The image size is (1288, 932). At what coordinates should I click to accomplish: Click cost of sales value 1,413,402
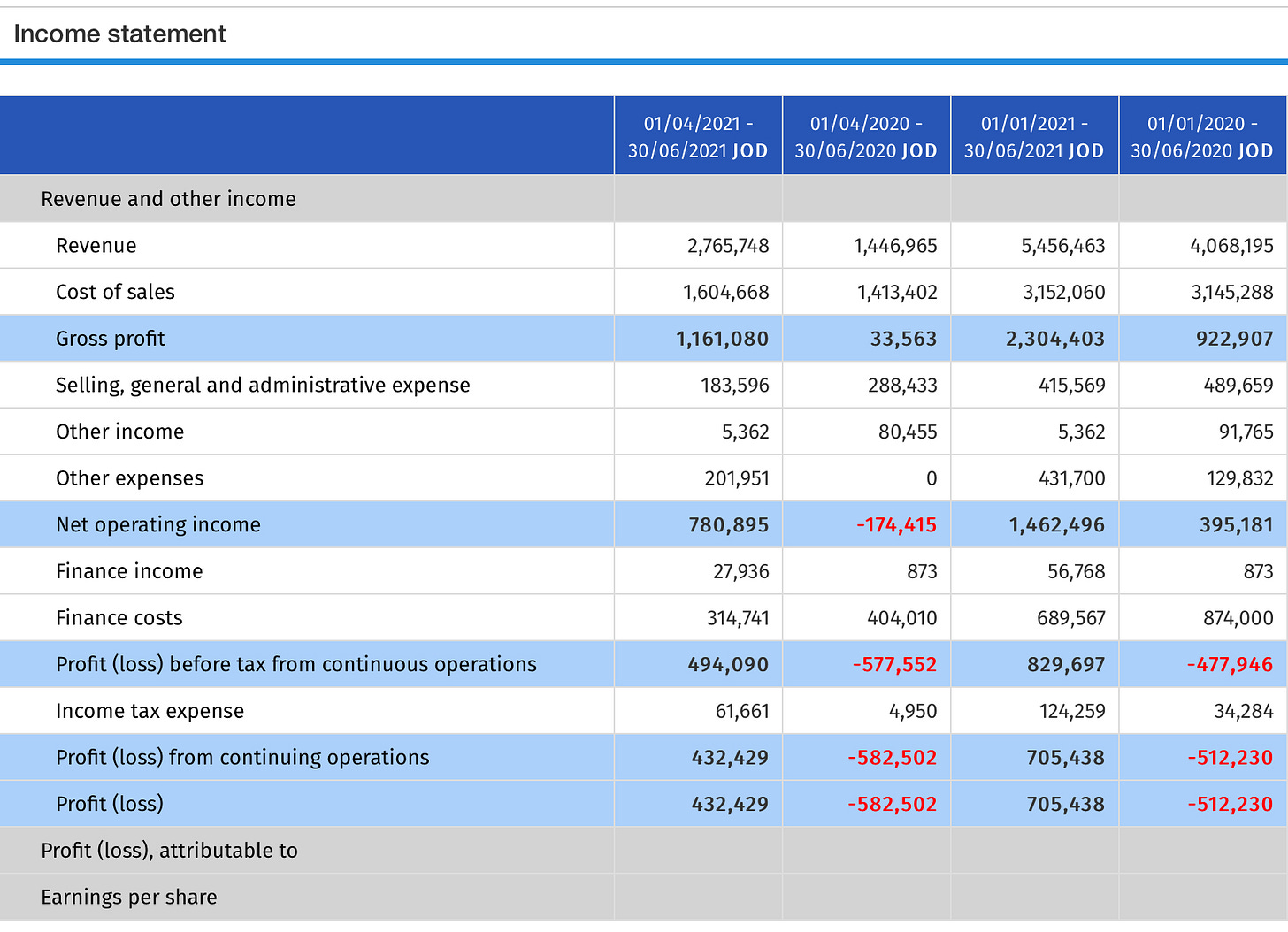coord(897,292)
